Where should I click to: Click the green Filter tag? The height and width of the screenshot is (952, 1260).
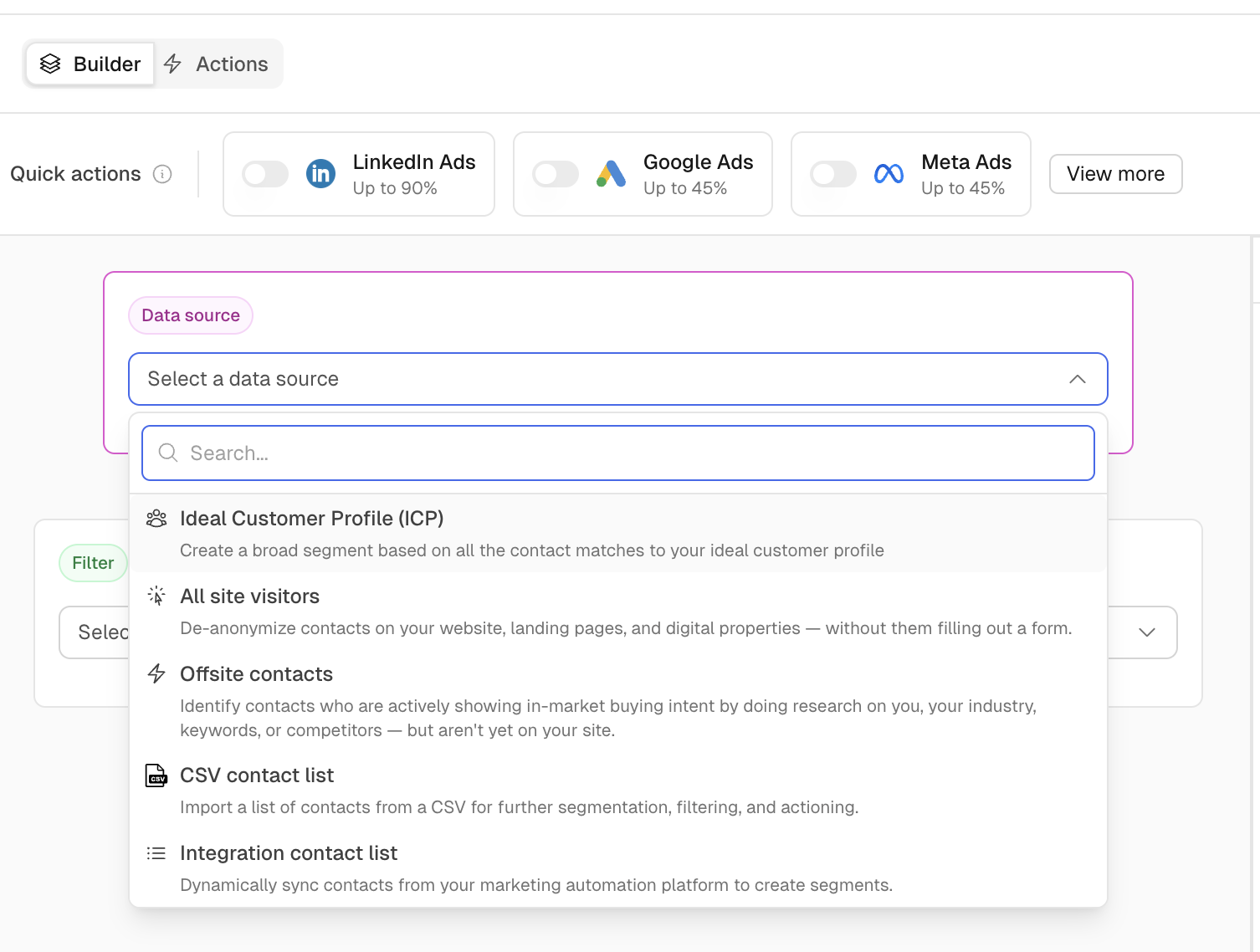tap(93, 563)
